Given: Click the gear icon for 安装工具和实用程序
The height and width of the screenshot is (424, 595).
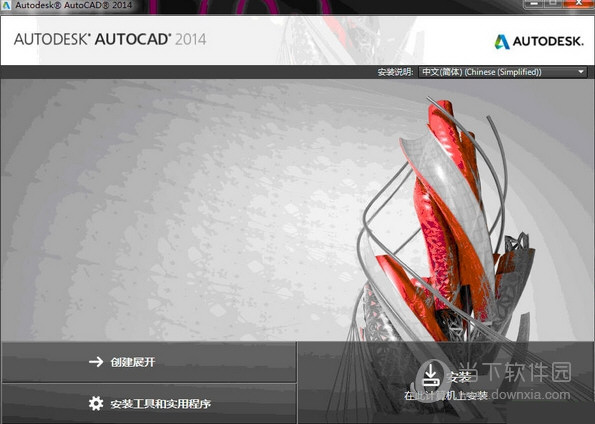Looking at the screenshot, I should coord(96,404).
